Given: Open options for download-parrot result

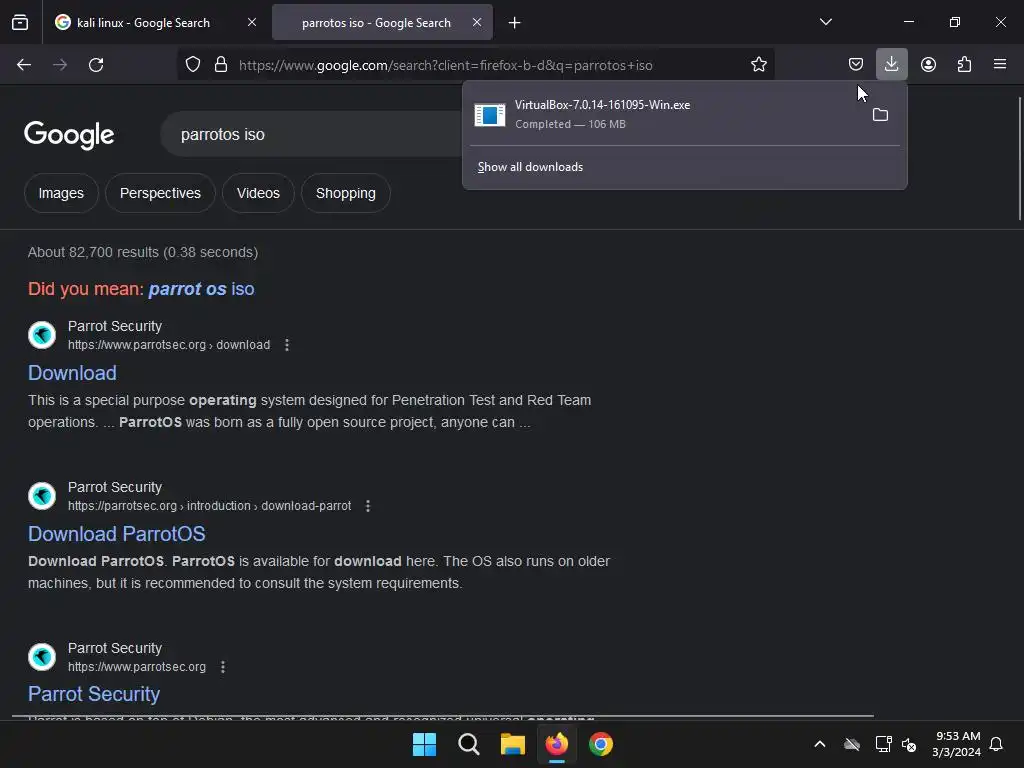Looking at the screenshot, I should pos(368,506).
